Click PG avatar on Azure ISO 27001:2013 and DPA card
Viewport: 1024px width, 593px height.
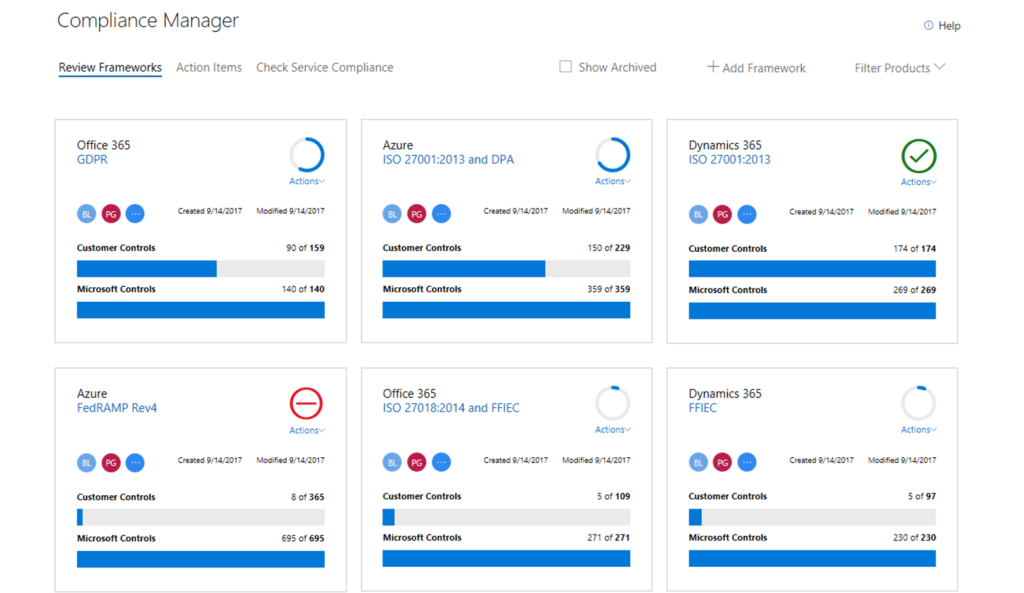pyautogui.click(x=417, y=214)
